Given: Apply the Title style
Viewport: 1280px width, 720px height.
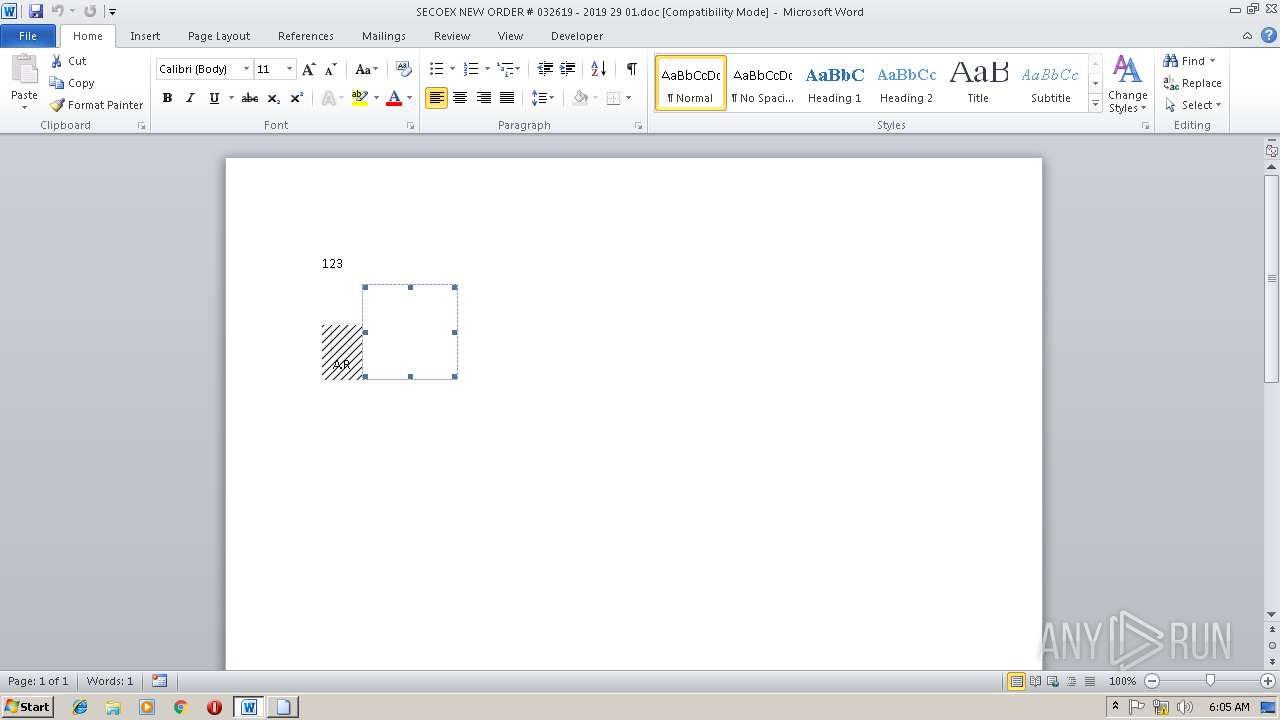Looking at the screenshot, I should (978, 83).
